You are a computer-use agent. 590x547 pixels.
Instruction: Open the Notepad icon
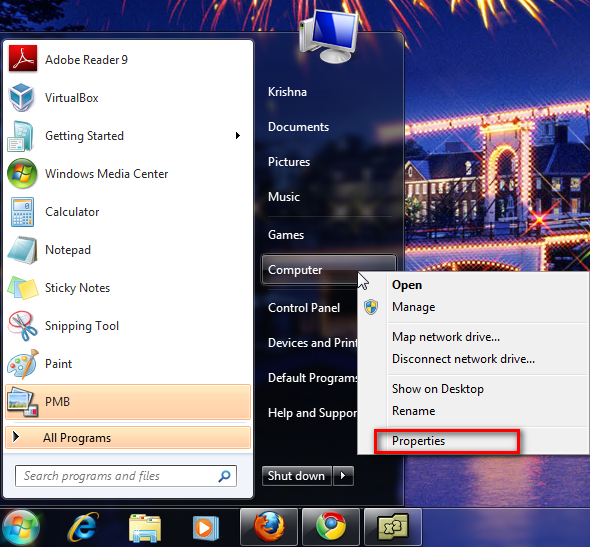(22, 250)
